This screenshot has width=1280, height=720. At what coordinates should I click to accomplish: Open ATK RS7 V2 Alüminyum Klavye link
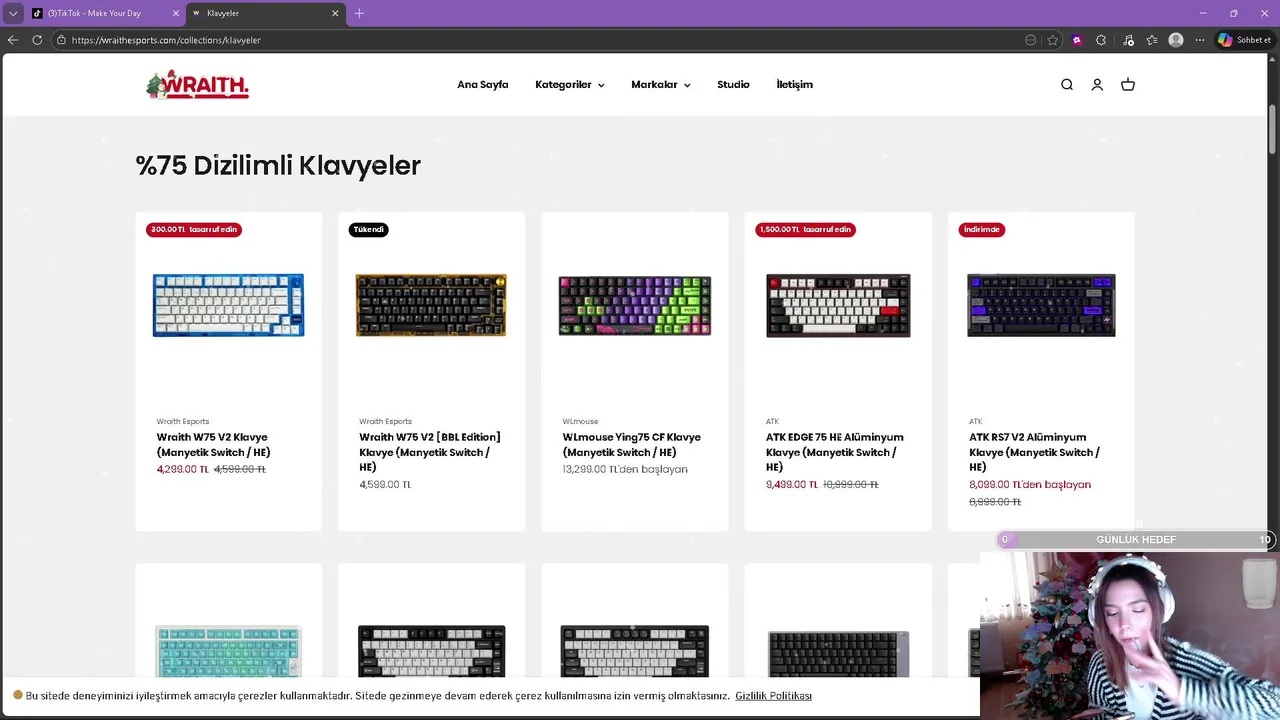[x=1034, y=452]
